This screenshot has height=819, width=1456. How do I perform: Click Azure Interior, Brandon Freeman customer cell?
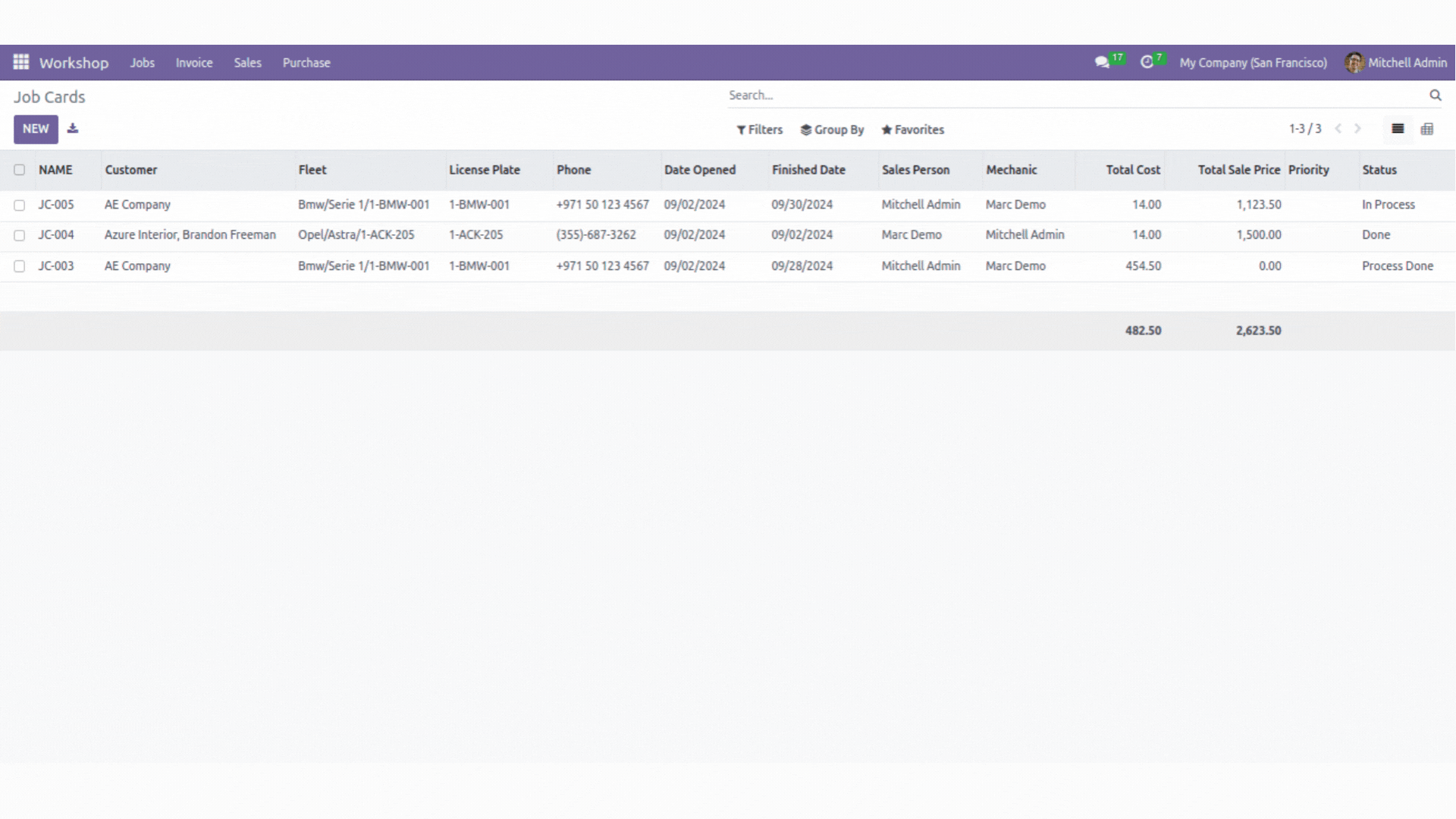pyautogui.click(x=190, y=235)
